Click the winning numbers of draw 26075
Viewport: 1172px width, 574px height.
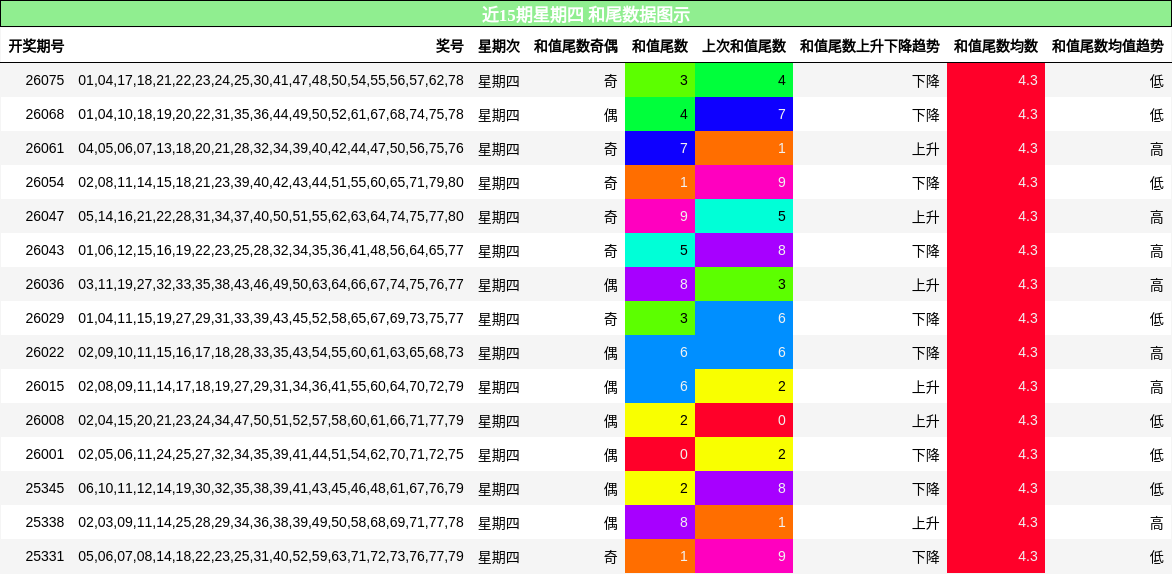point(271,80)
